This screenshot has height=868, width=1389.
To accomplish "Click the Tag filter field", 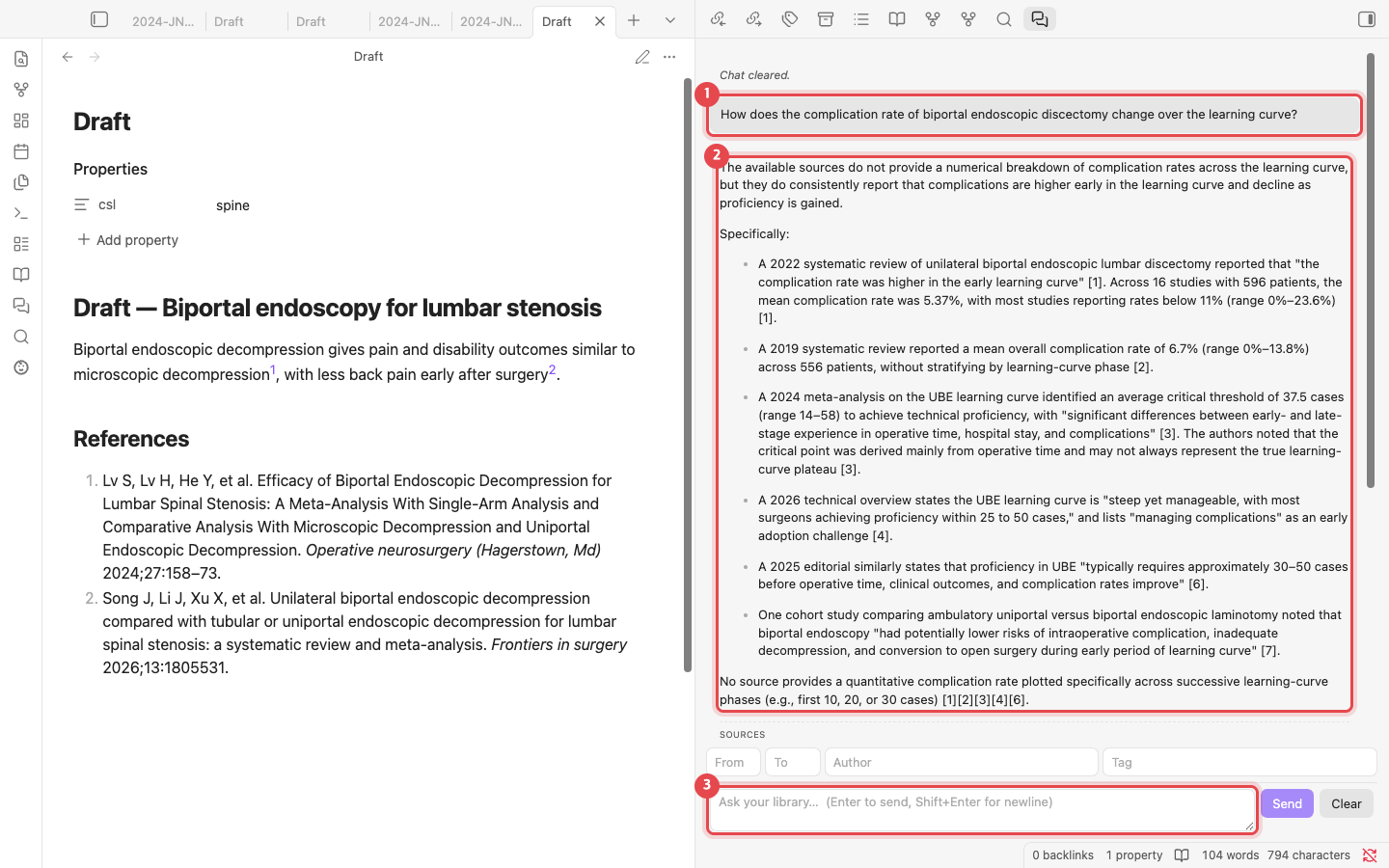I will (1239, 762).
